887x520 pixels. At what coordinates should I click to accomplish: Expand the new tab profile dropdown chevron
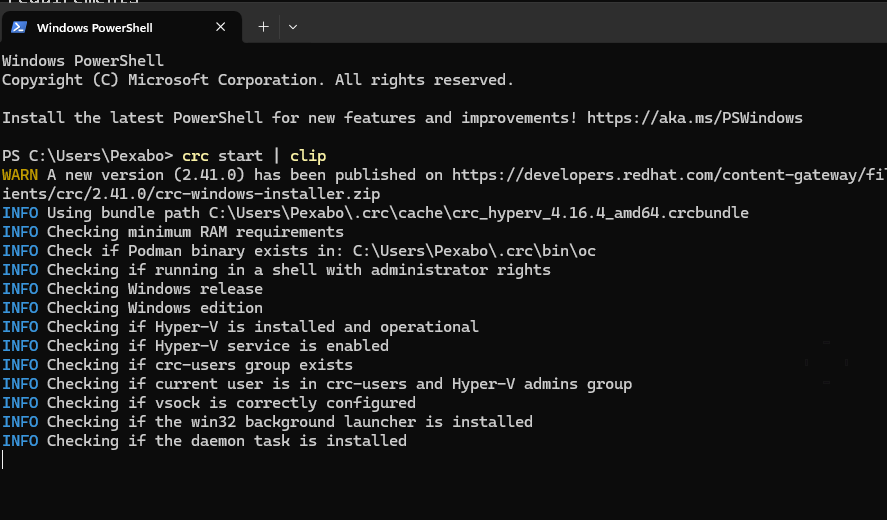click(292, 27)
